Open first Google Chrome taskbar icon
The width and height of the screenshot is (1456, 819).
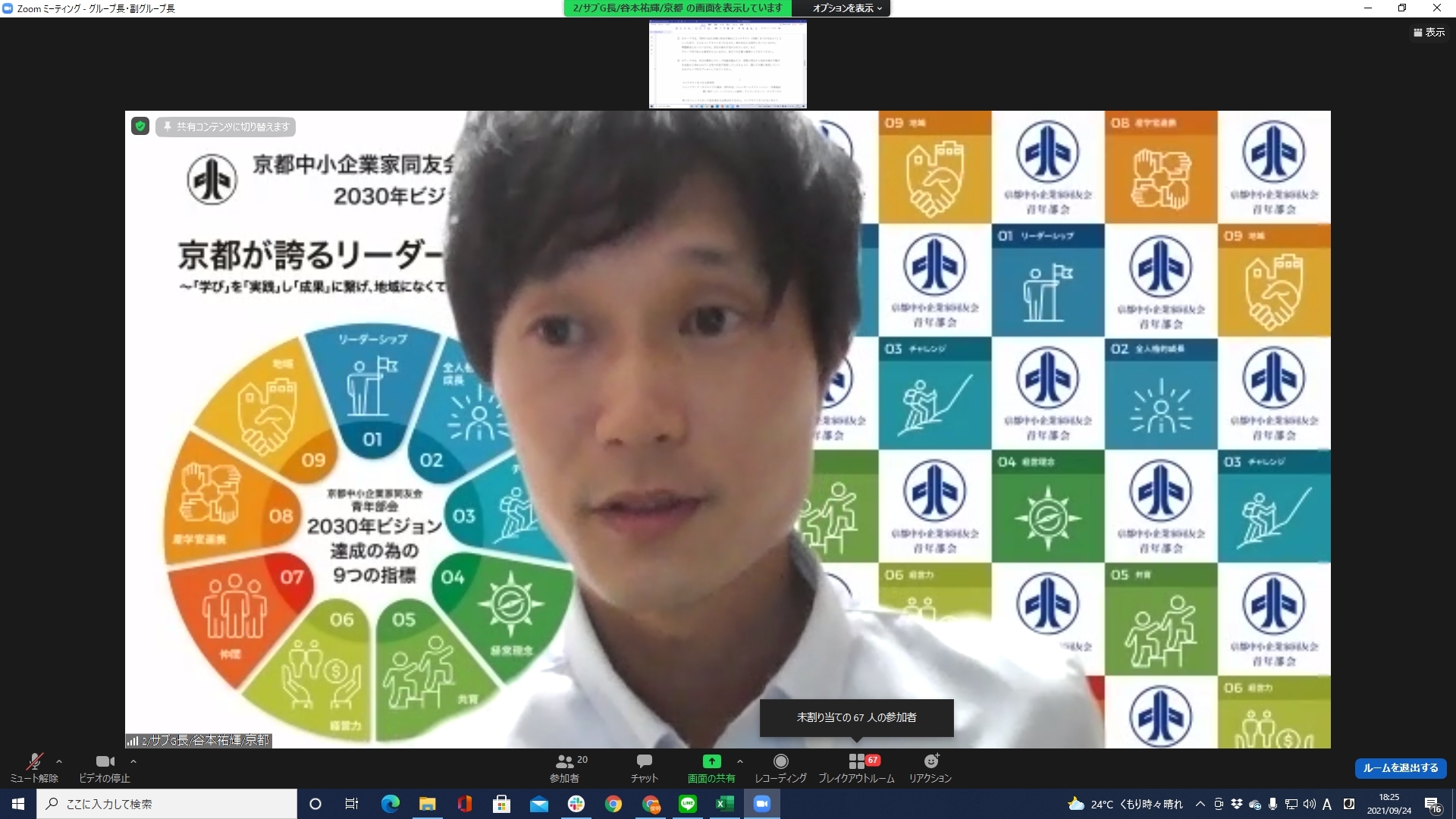coord(613,804)
